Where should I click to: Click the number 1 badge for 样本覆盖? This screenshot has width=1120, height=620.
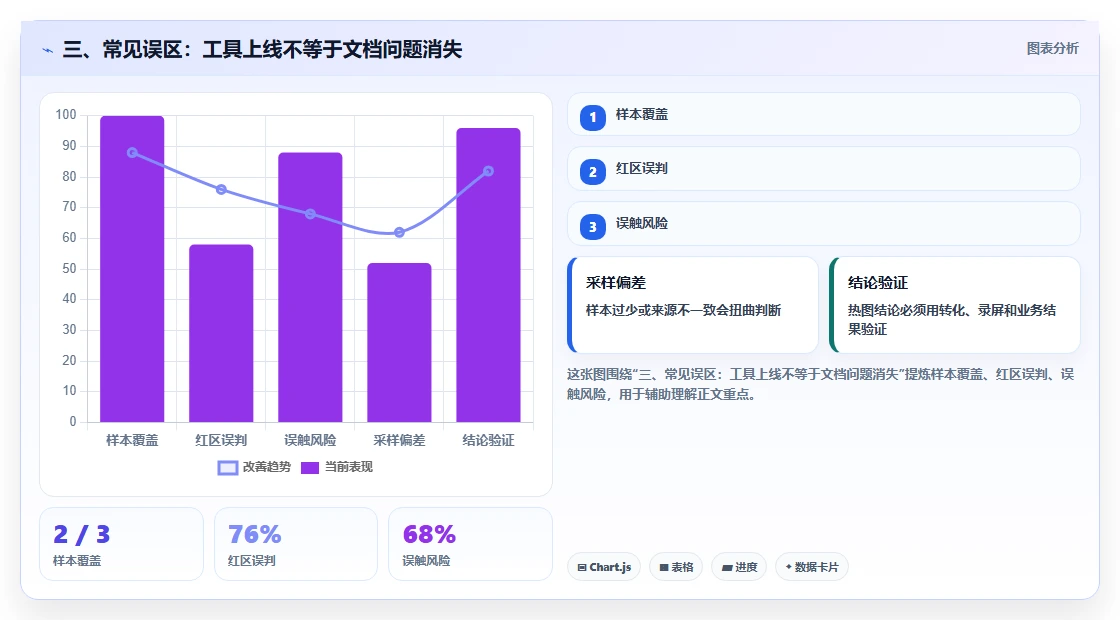[x=592, y=117]
